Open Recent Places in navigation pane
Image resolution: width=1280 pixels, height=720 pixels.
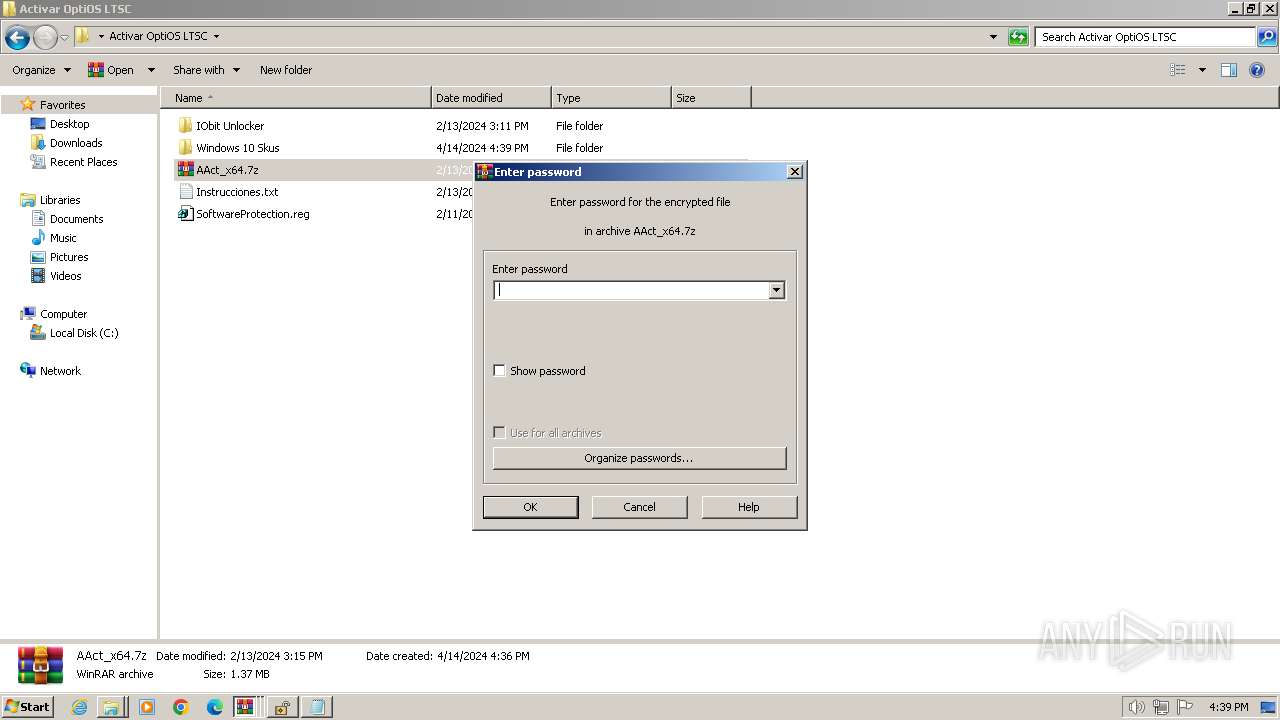tap(83, 162)
